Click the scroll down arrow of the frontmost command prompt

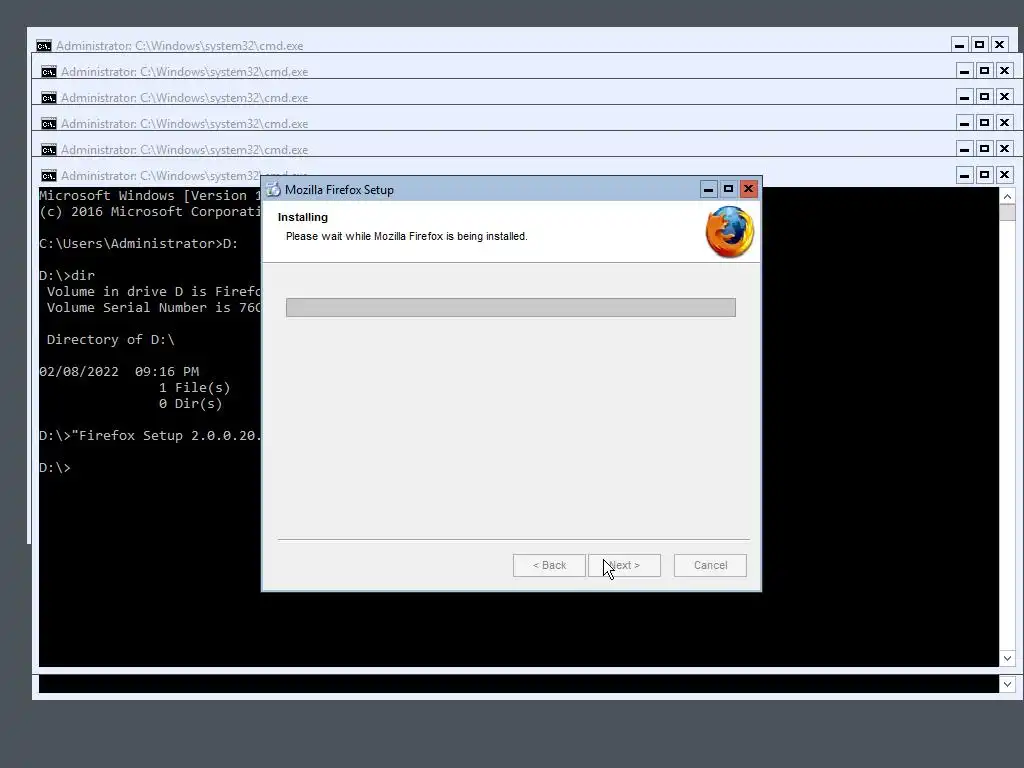1007,658
